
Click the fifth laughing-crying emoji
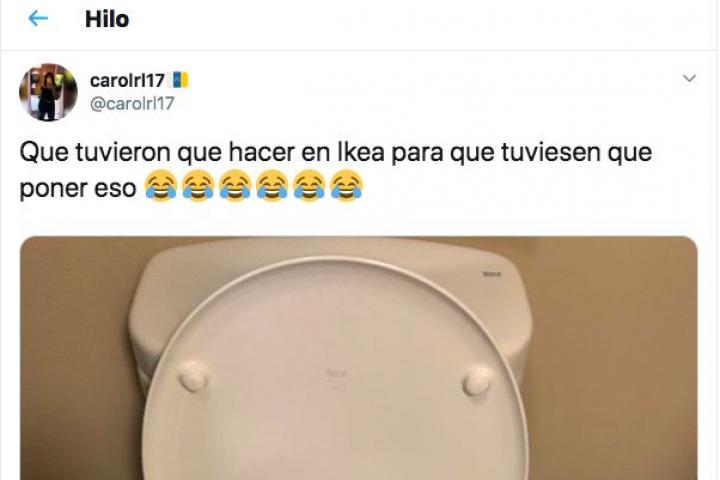tap(310, 186)
